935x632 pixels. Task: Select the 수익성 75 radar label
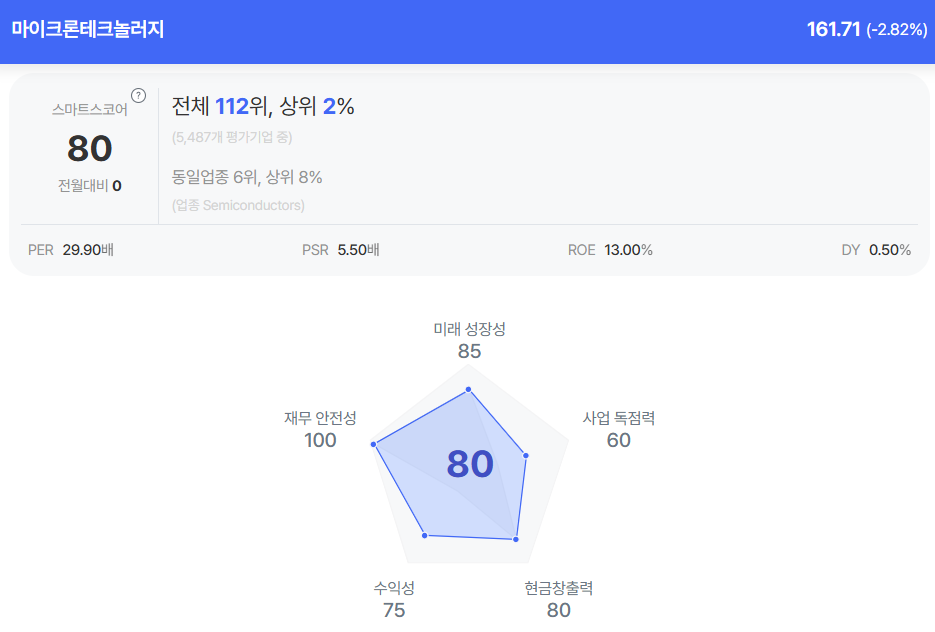(x=394, y=599)
